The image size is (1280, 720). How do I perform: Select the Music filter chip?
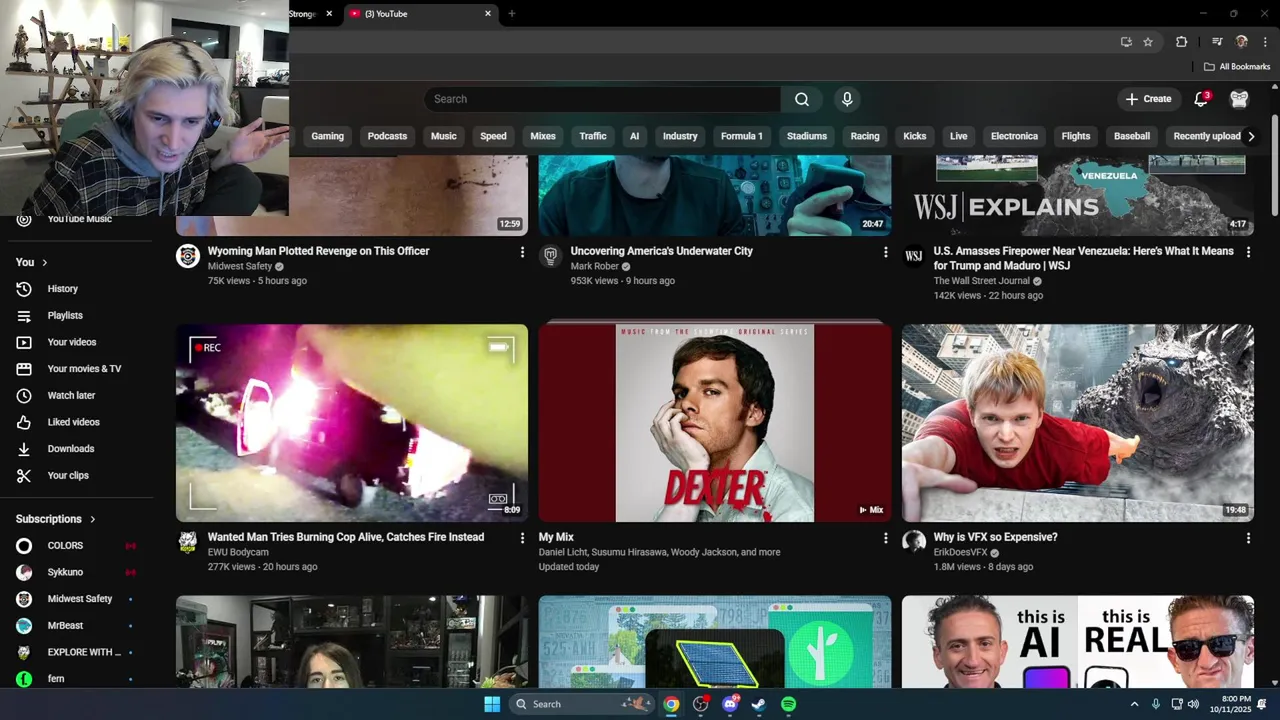(x=443, y=136)
